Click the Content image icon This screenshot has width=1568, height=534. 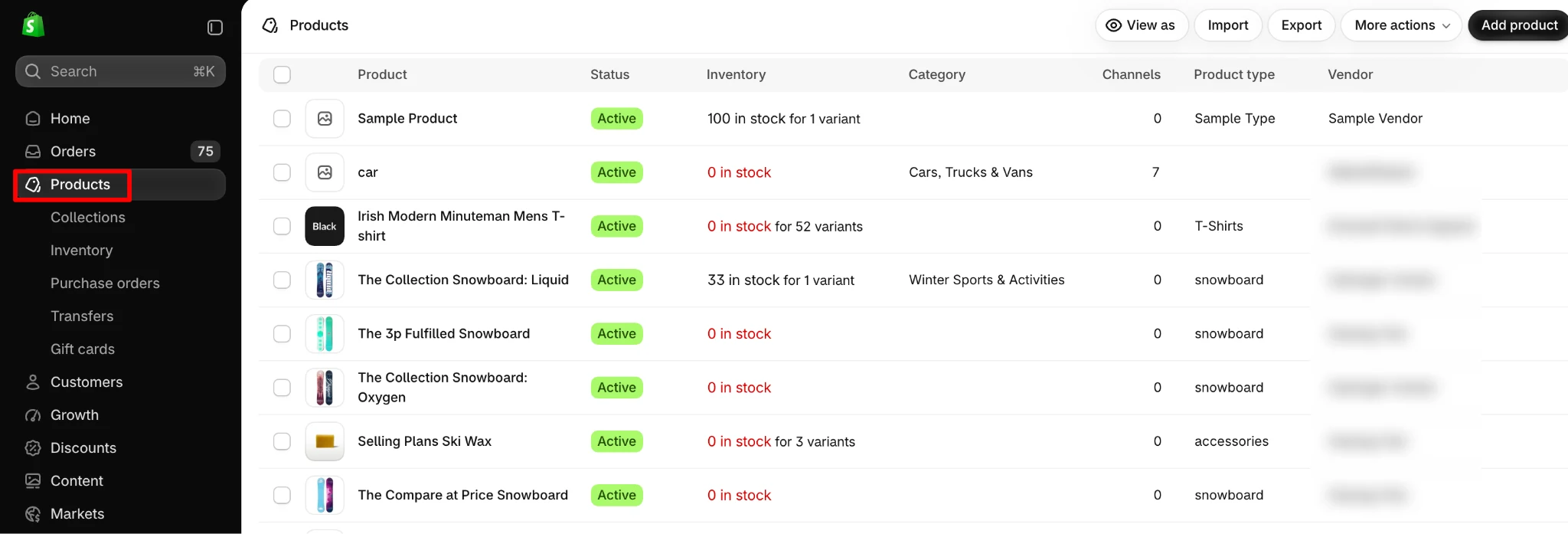click(33, 481)
